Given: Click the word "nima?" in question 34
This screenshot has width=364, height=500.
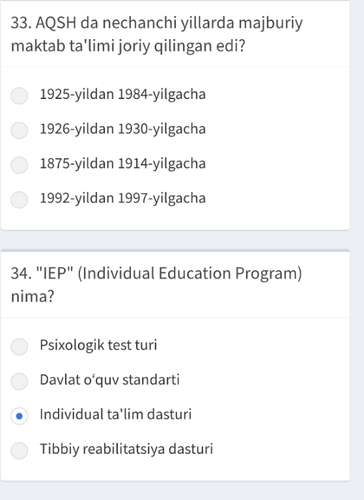Looking at the screenshot, I should [32, 296].
